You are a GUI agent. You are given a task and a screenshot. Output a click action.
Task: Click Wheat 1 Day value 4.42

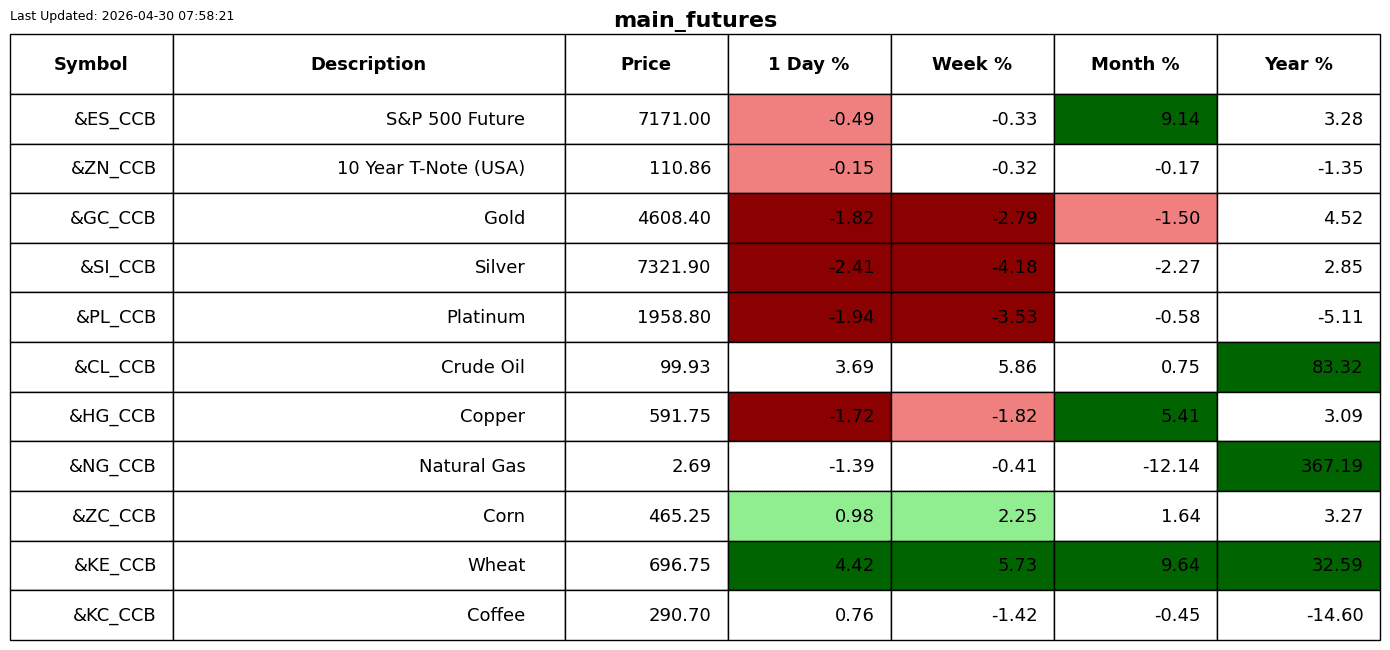pos(809,565)
